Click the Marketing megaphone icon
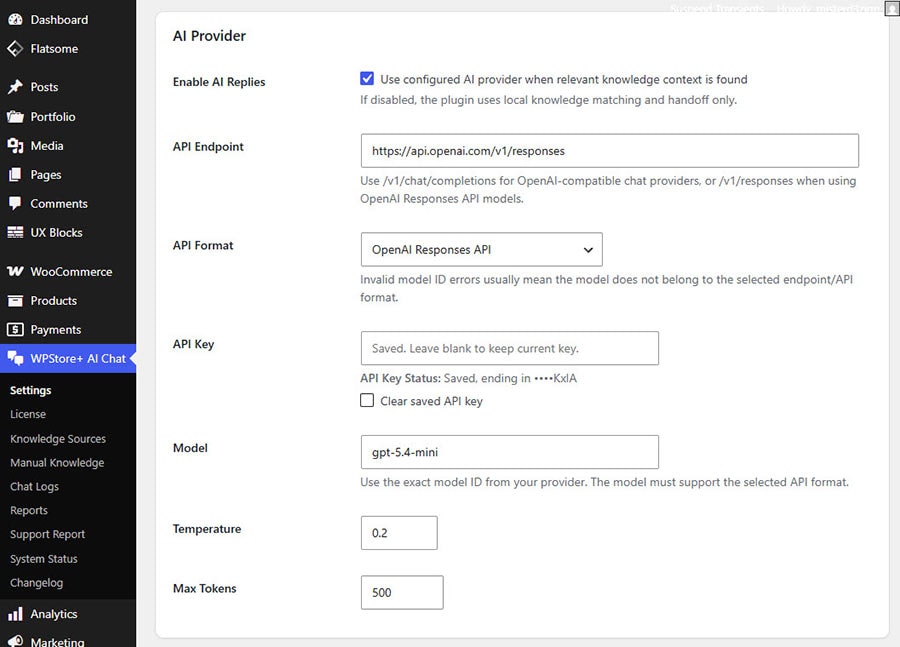The height and width of the screenshot is (647, 900). [x=15, y=641]
